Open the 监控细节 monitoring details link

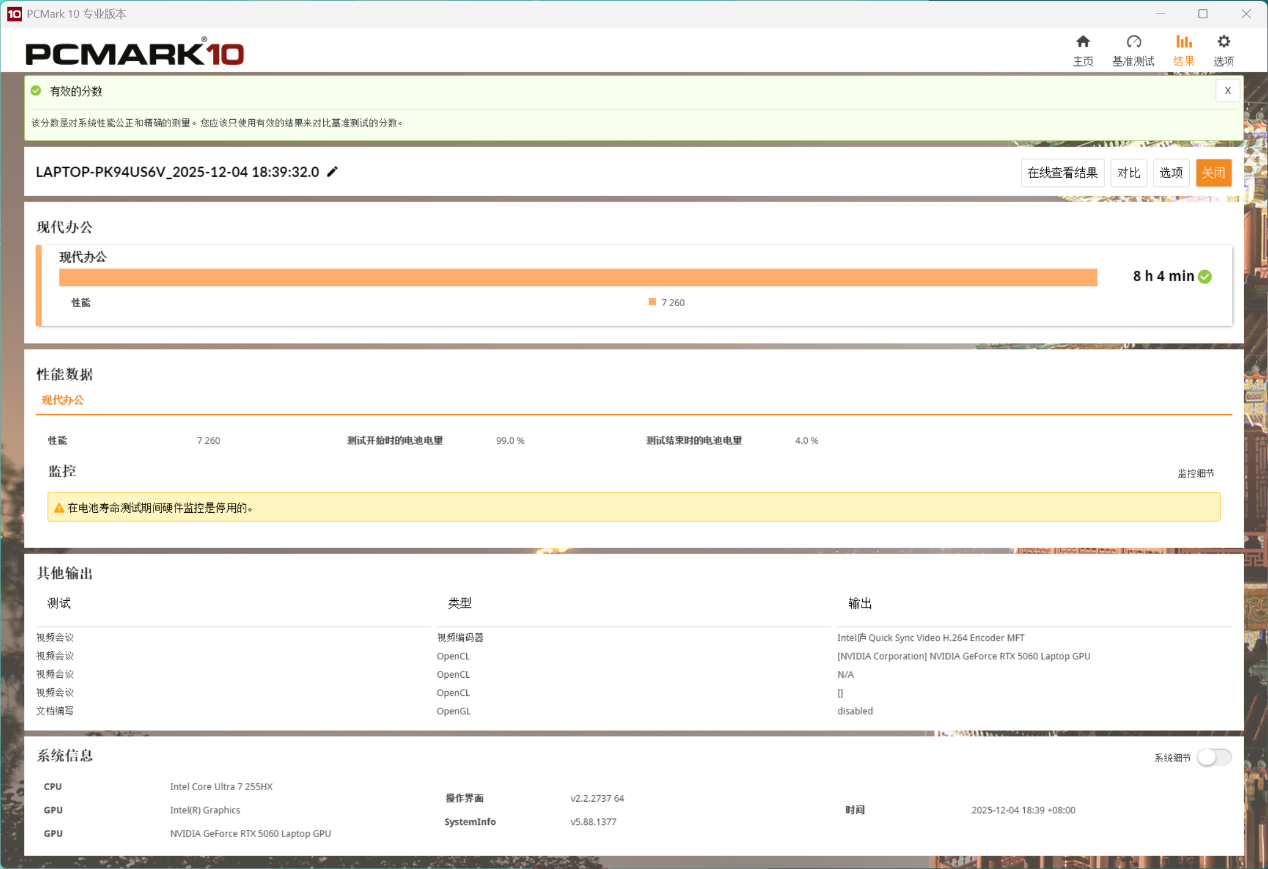coord(1195,473)
